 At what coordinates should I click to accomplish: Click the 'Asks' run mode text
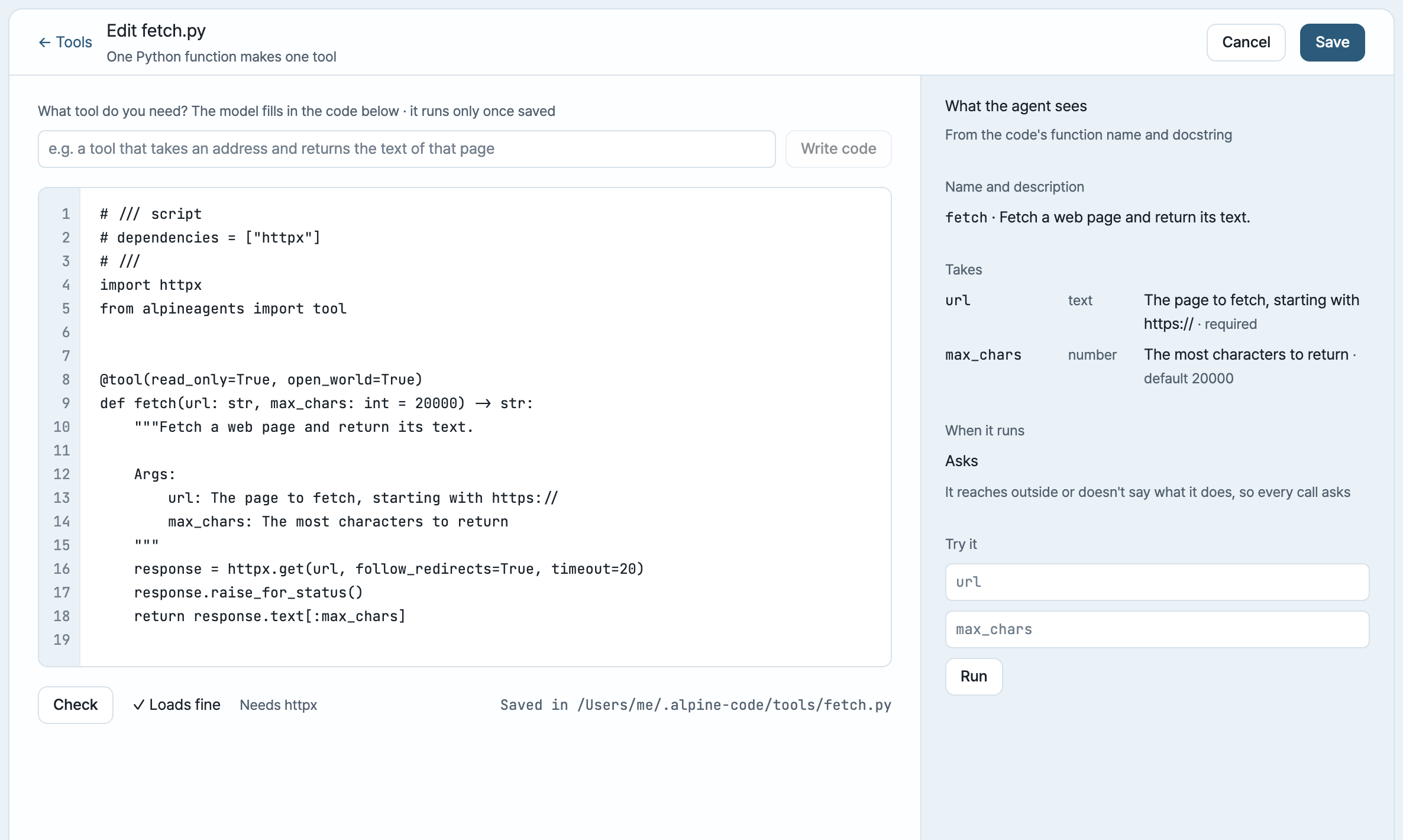(x=961, y=461)
